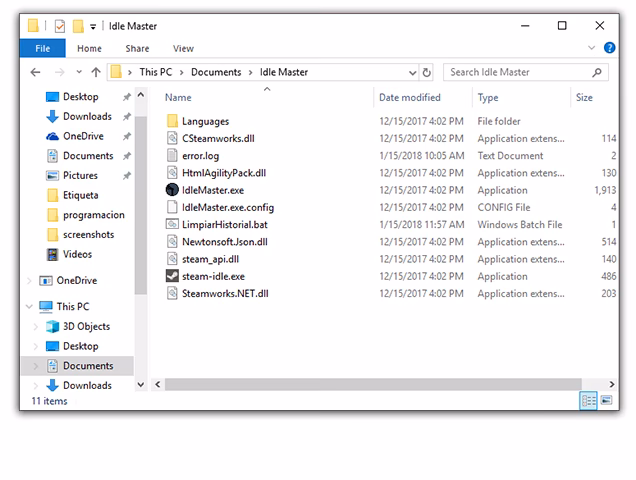This screenshot has height=480, width=636.
Task: Switch to Large icons view layout
Action: click(606, 400)
